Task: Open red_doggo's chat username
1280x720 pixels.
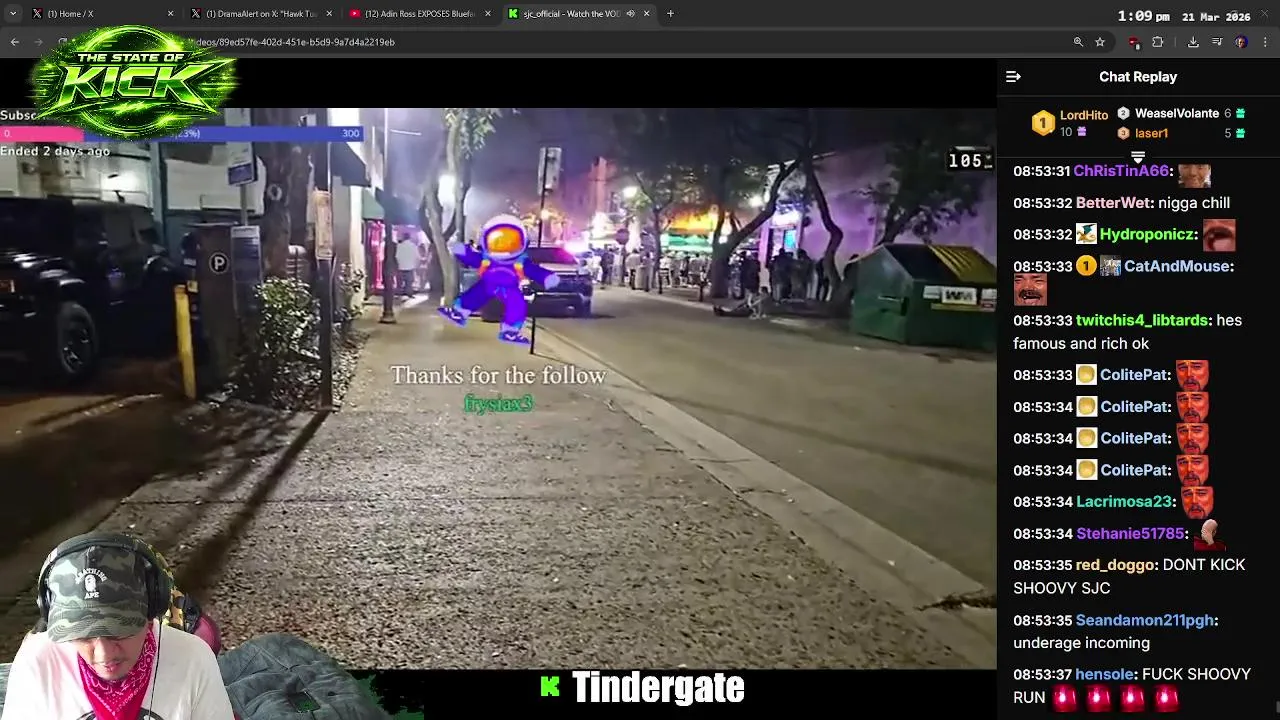Action: 1115,565
